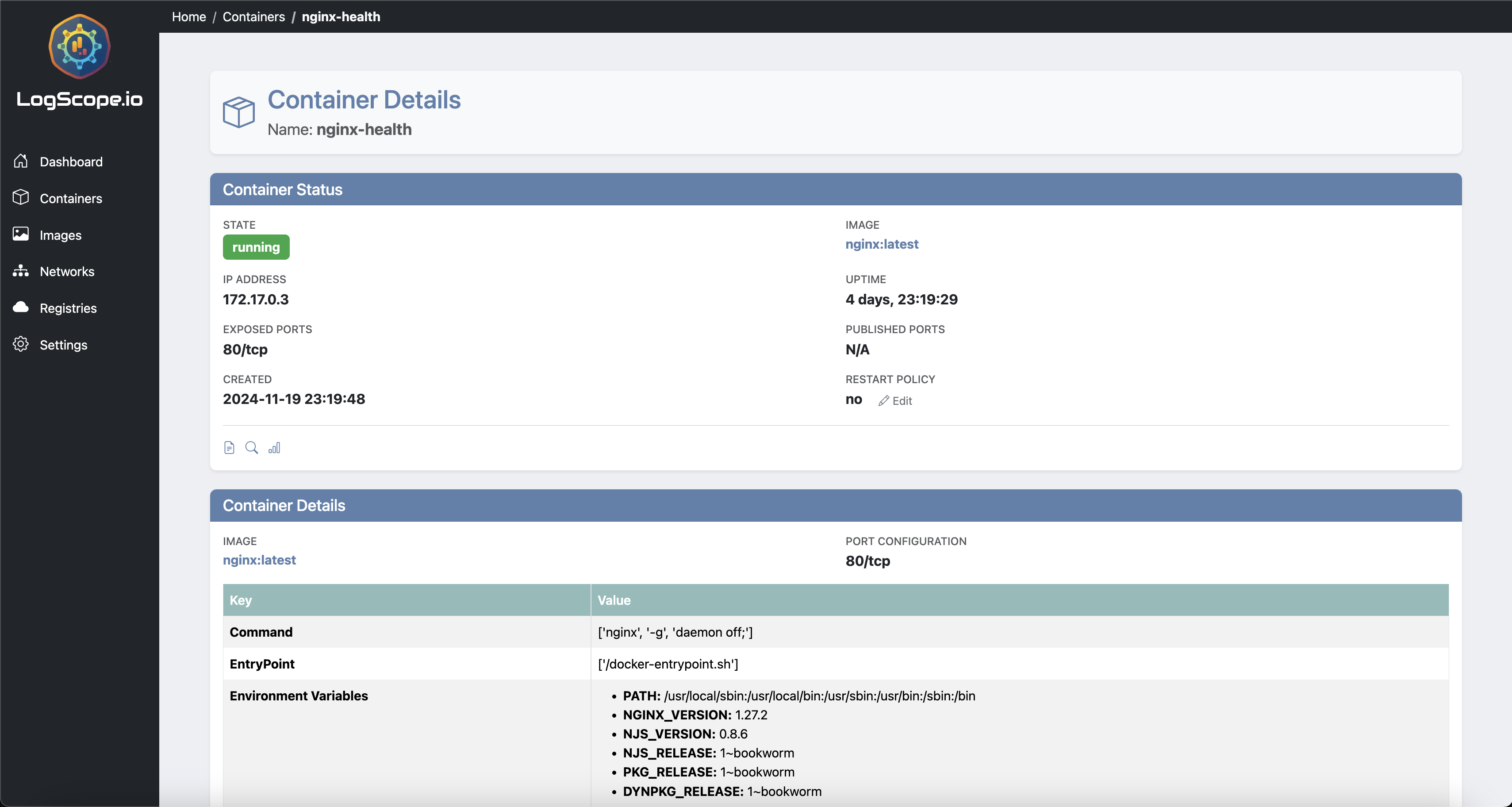
Task: Click the nginx-health breadcrumb label
Action: pyautogui.click(x=341, y=16)
